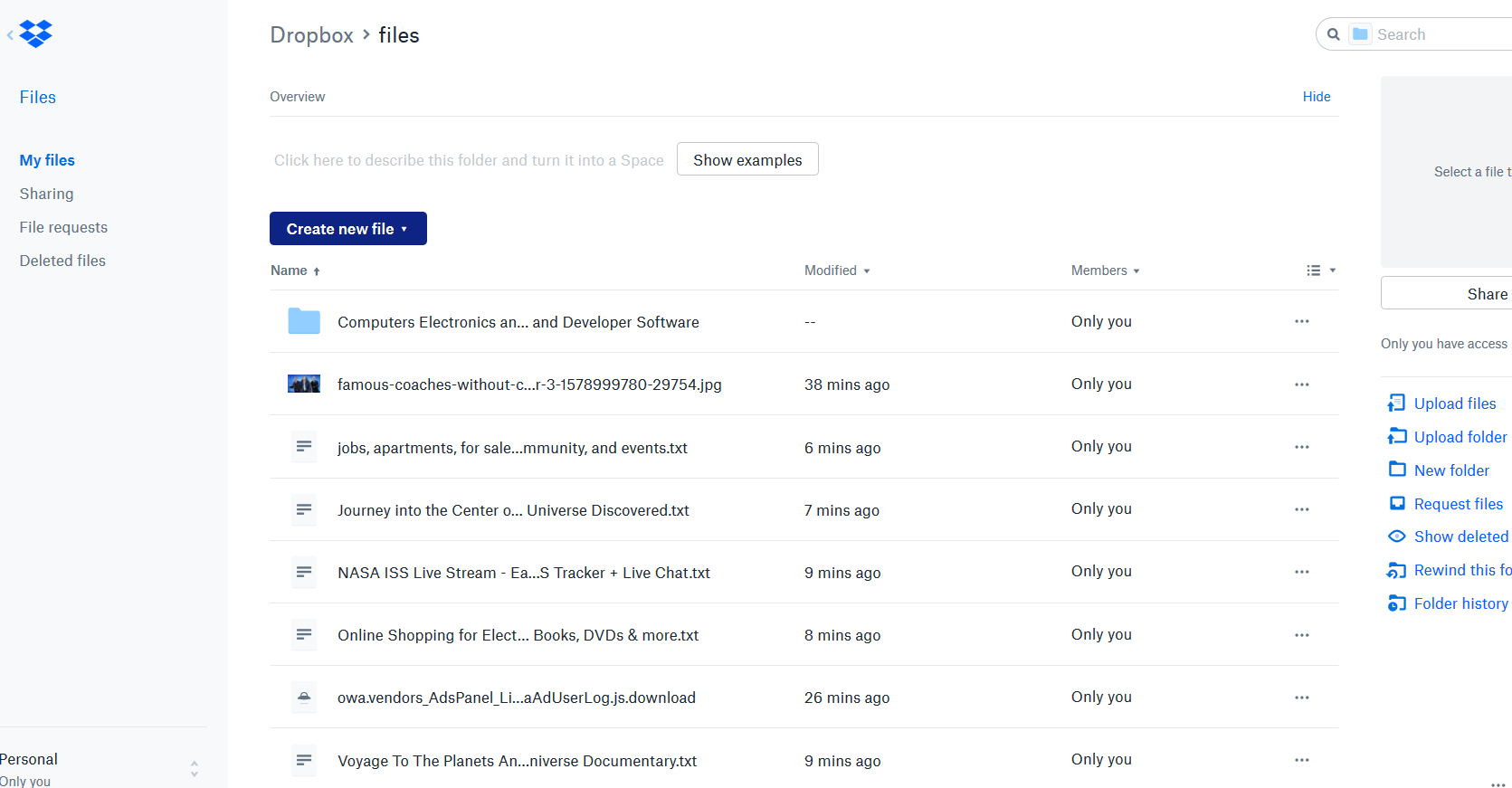Open the list view options dropdown

coord(1321,271)
